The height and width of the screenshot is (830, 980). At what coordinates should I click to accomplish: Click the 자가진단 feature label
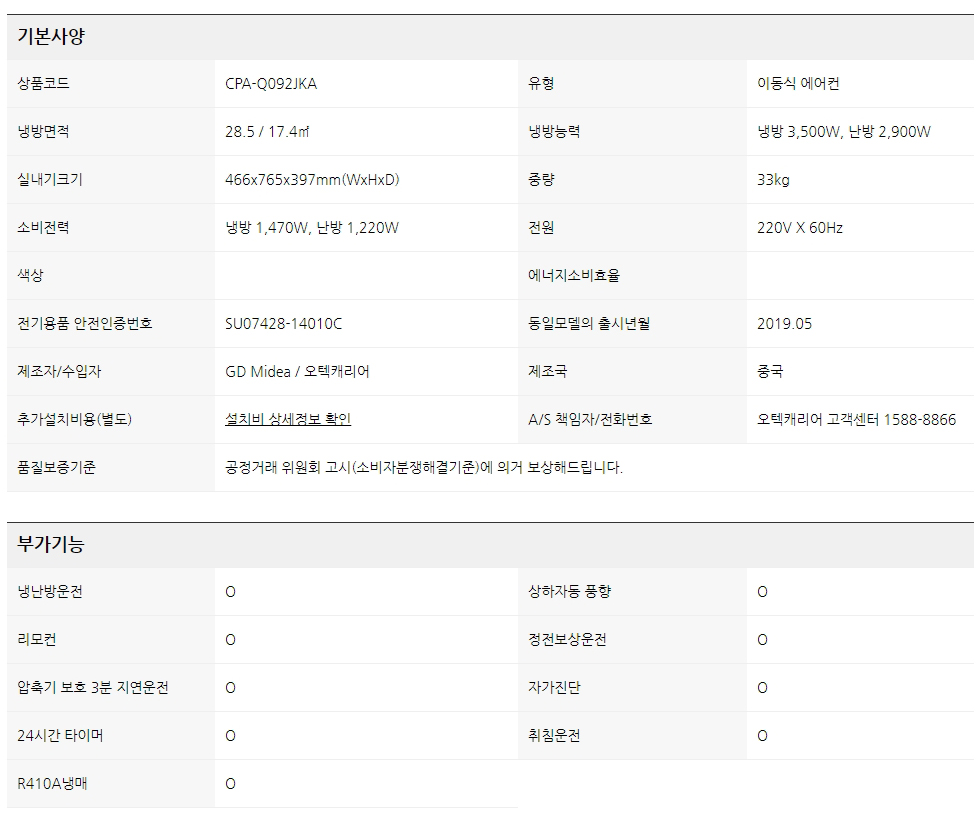554,688
